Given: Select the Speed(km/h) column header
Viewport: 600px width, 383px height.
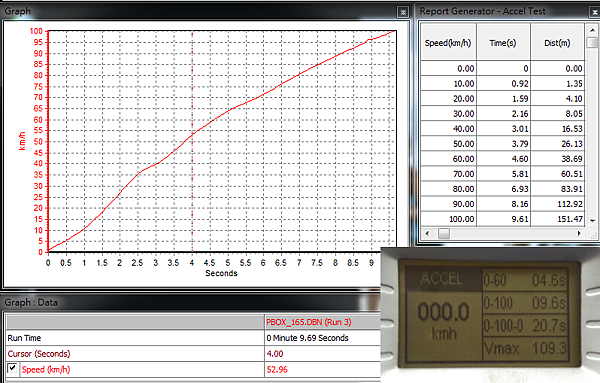Looking at the screenshot, I should pyautogui.click(x=448, y=43).
